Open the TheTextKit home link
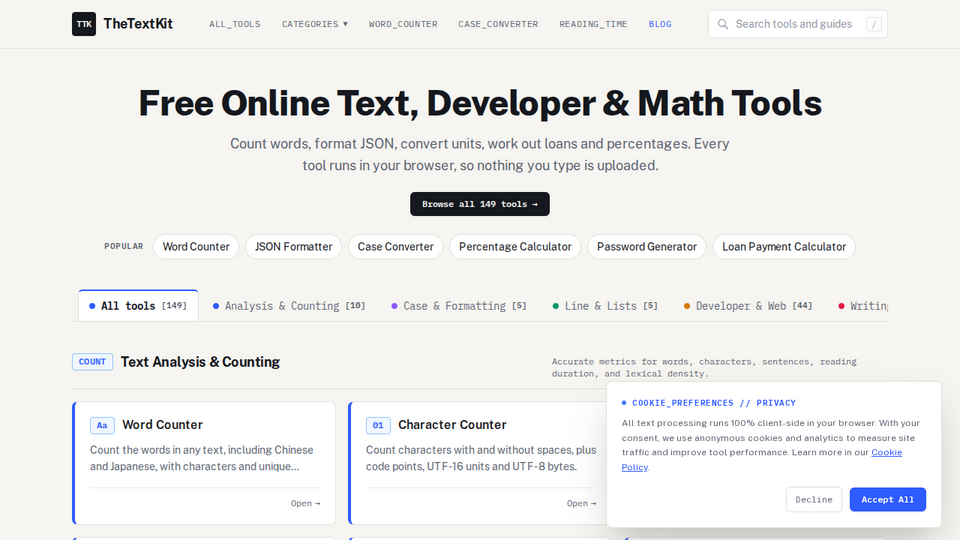Image resolution: width=960 pixels, height=540 pixels. point(122,24)
